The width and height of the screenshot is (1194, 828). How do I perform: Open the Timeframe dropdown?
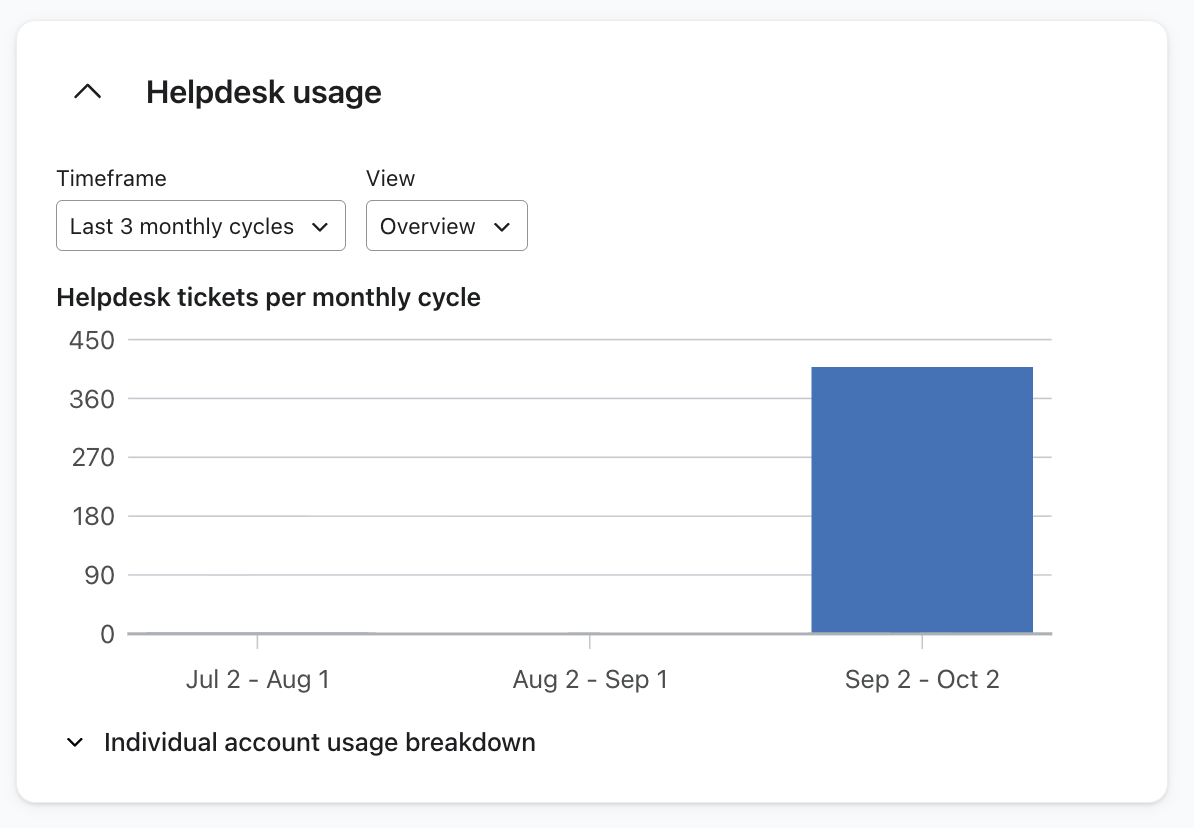coord(200,226)
